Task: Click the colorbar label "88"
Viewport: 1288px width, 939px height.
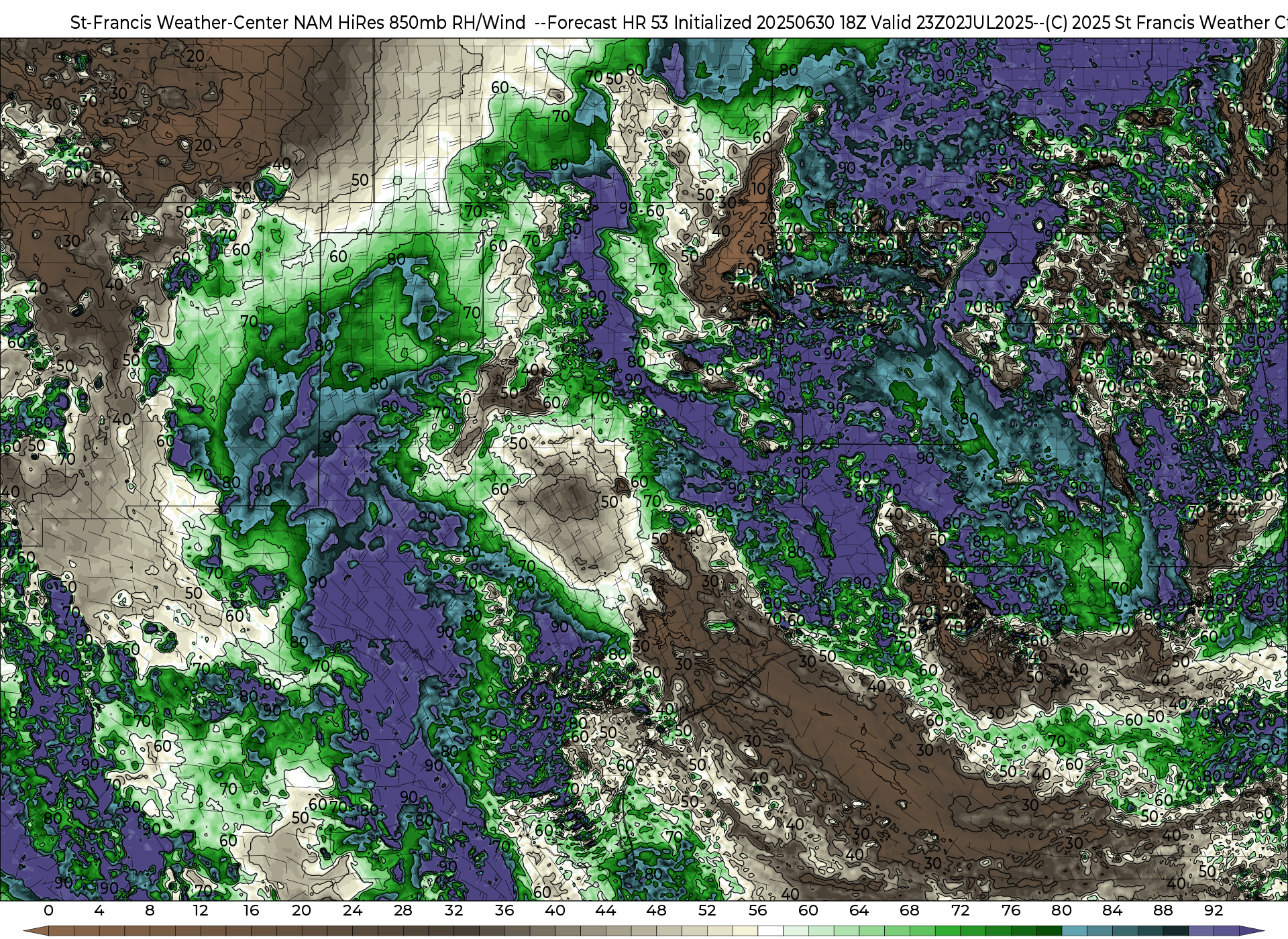Action: pos(1163,910)
